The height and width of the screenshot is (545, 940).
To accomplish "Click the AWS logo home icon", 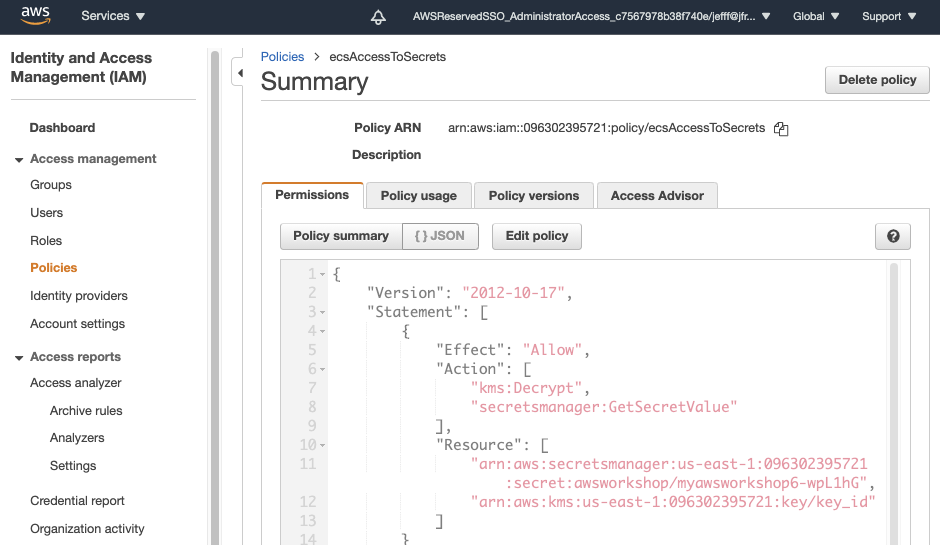I will tap(36, 16).
